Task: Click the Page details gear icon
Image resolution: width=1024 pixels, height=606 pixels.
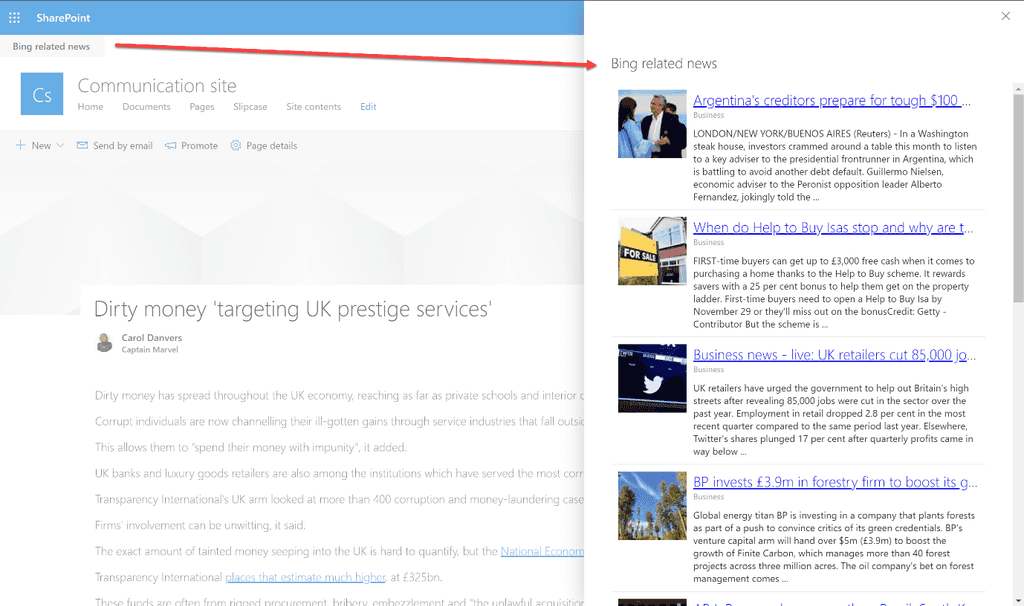Action: click(236, 146)
